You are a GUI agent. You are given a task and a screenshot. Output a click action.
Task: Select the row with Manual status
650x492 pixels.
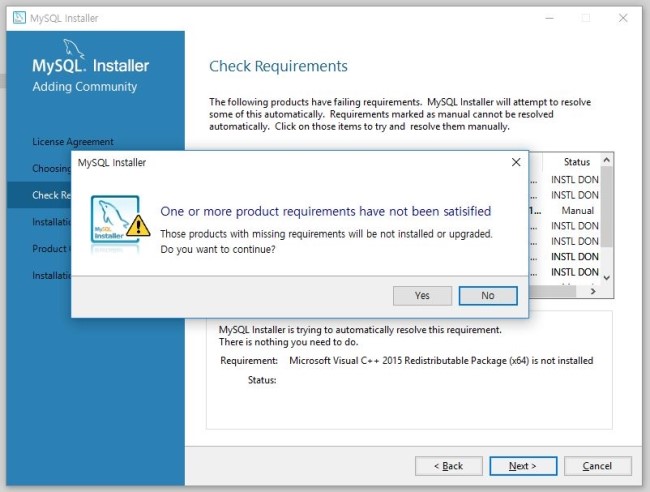pyautogui.click(x=565, y=211)
